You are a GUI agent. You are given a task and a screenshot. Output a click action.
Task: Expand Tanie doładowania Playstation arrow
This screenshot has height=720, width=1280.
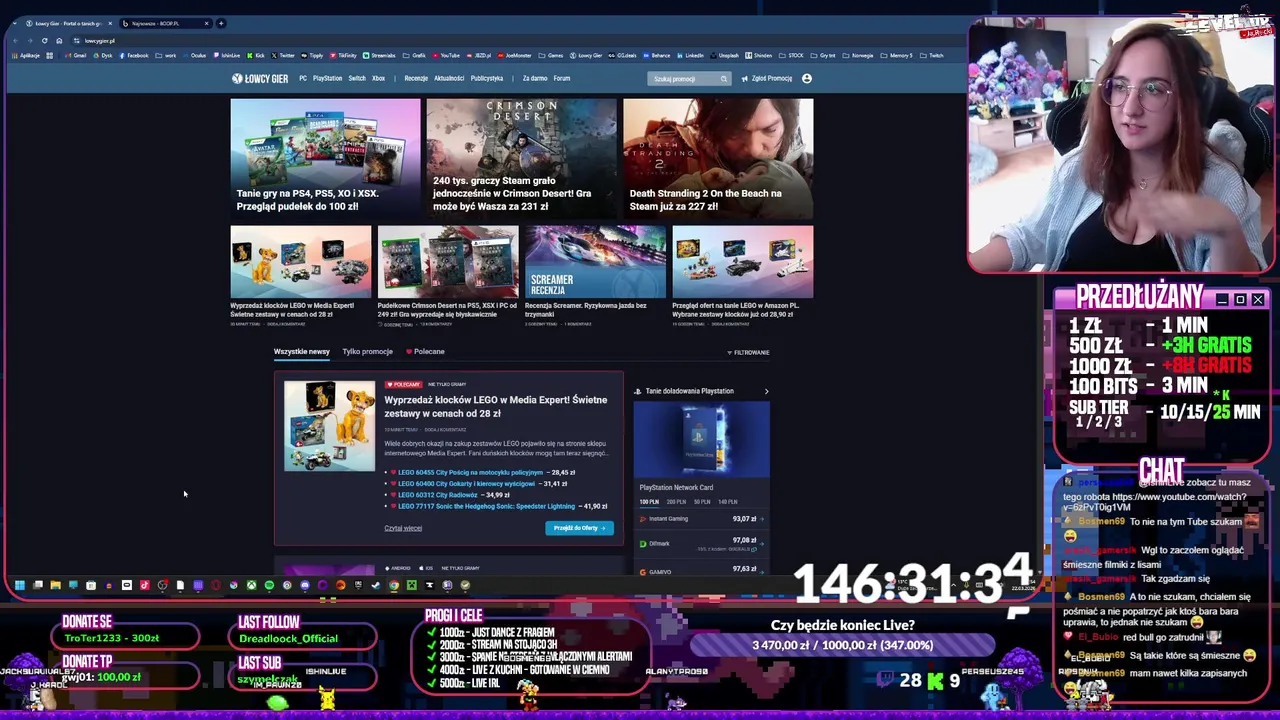(x=766, y=391)
